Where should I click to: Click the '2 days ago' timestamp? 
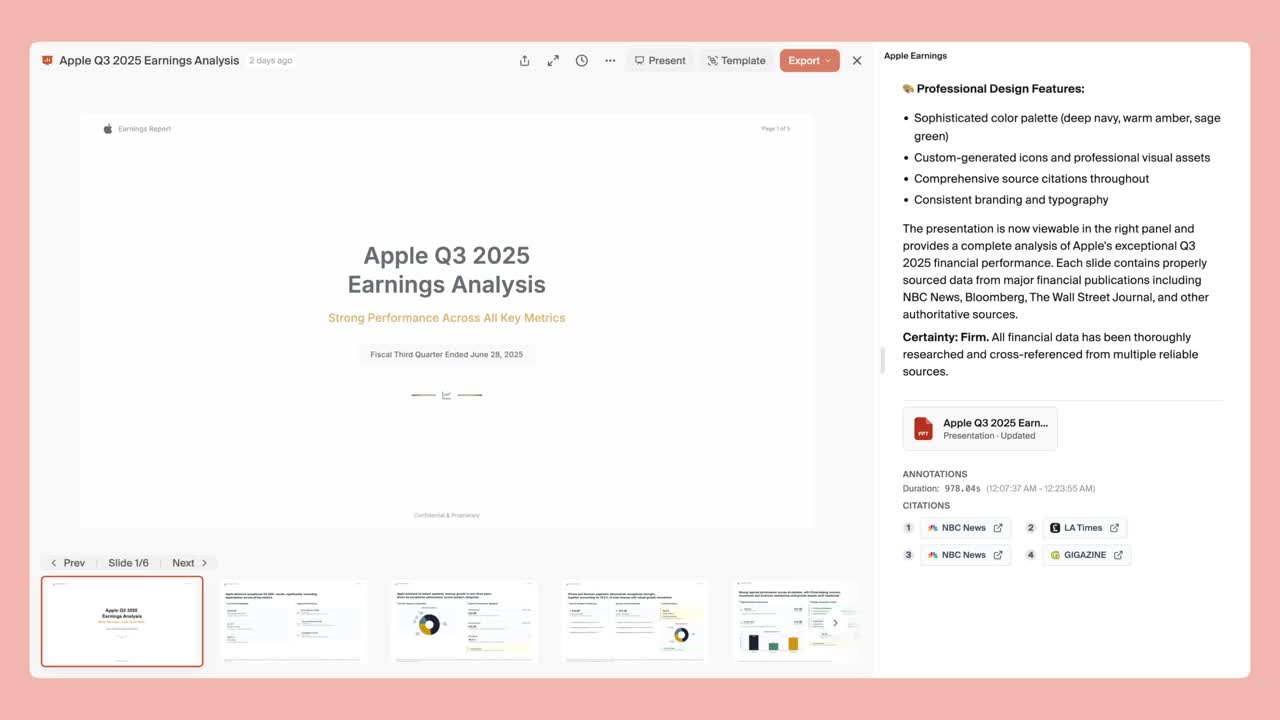(271, 60)
